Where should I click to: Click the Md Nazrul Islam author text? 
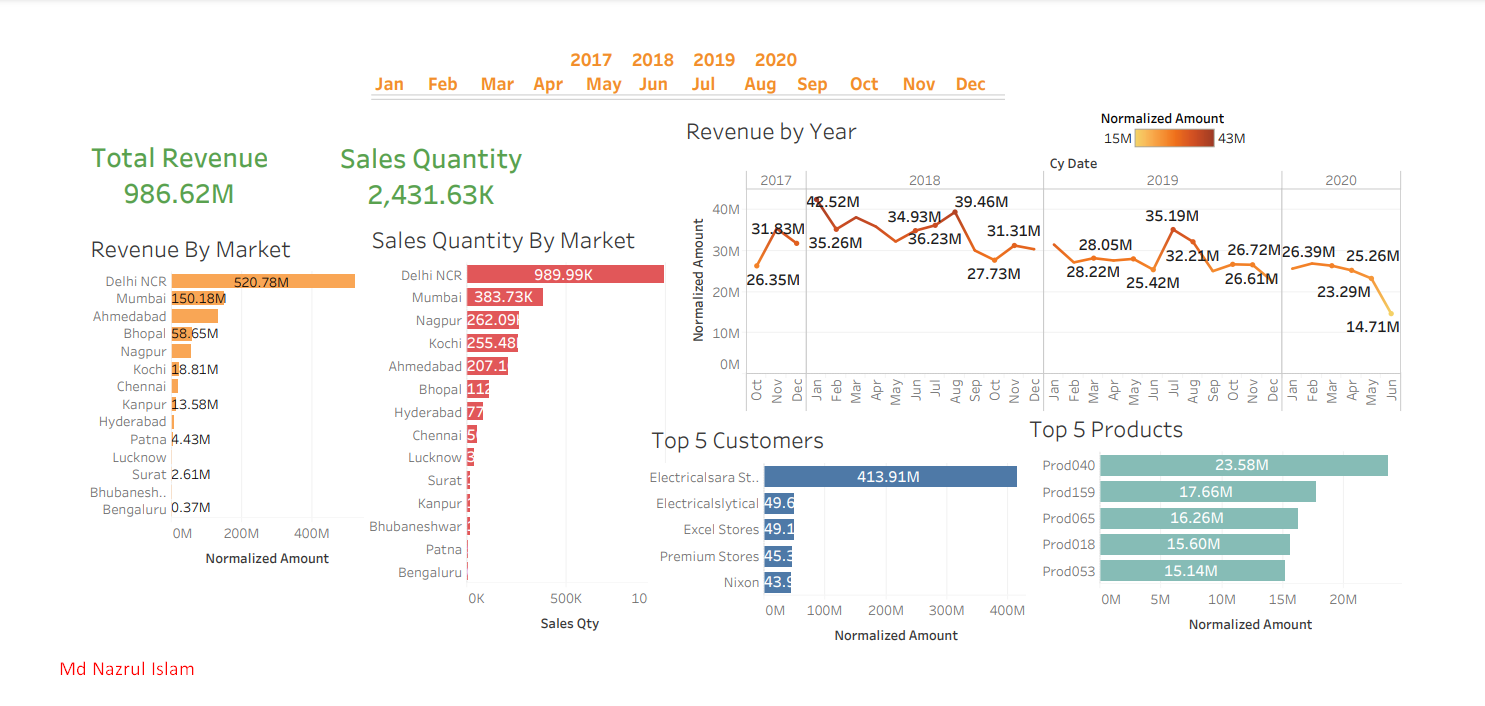[126, 669]
